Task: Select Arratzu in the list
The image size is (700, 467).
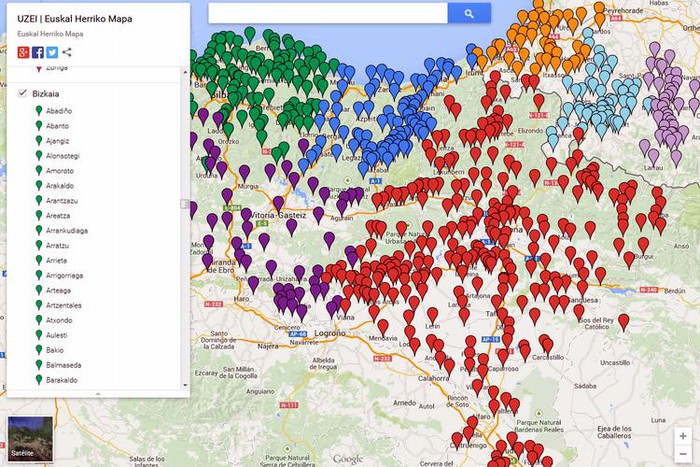Action: 58,246
